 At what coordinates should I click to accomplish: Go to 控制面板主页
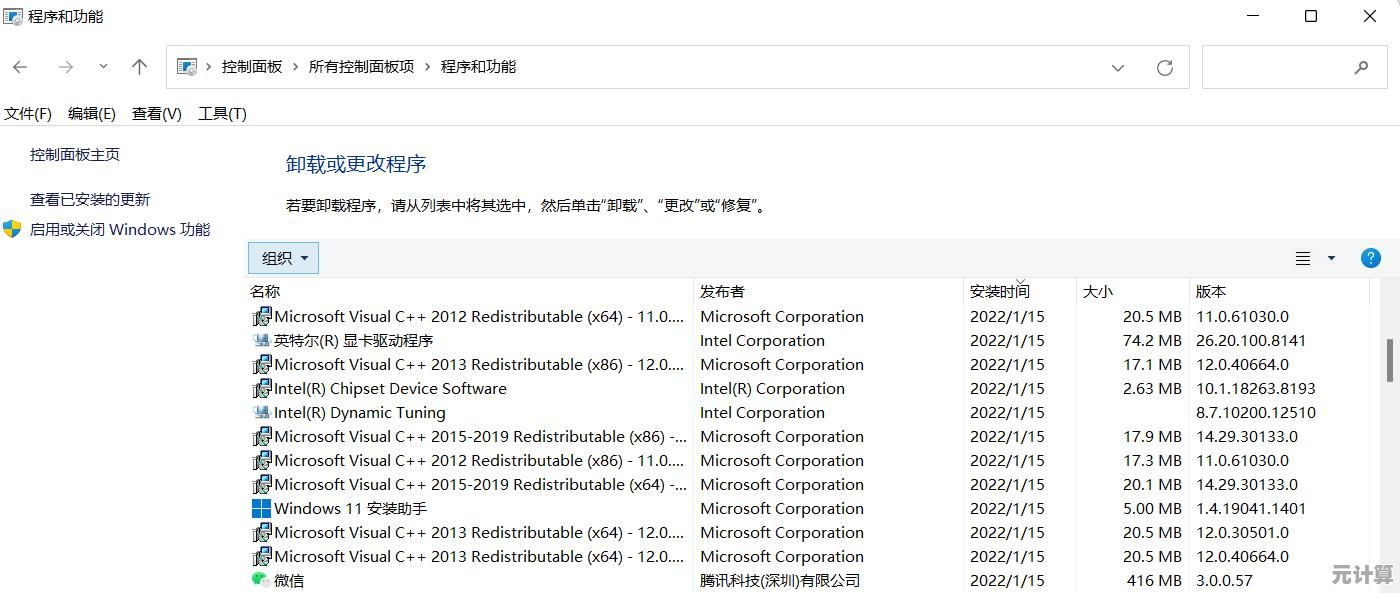point(75,155)
